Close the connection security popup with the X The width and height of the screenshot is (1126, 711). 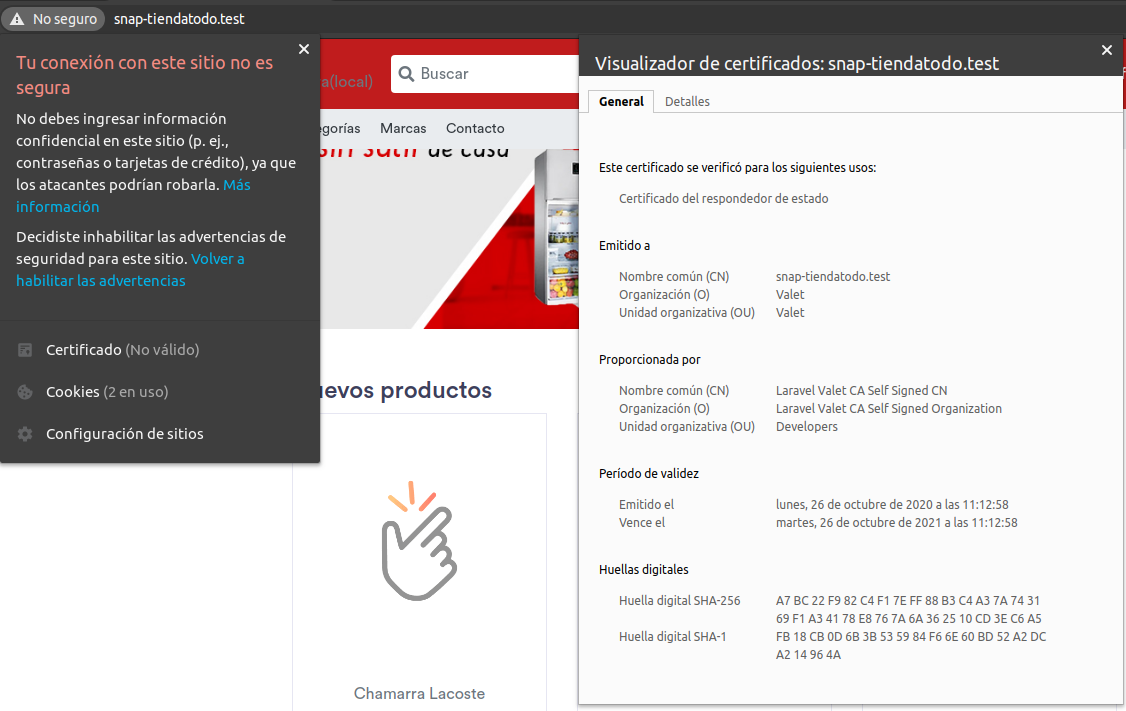[x=304, y=48]
